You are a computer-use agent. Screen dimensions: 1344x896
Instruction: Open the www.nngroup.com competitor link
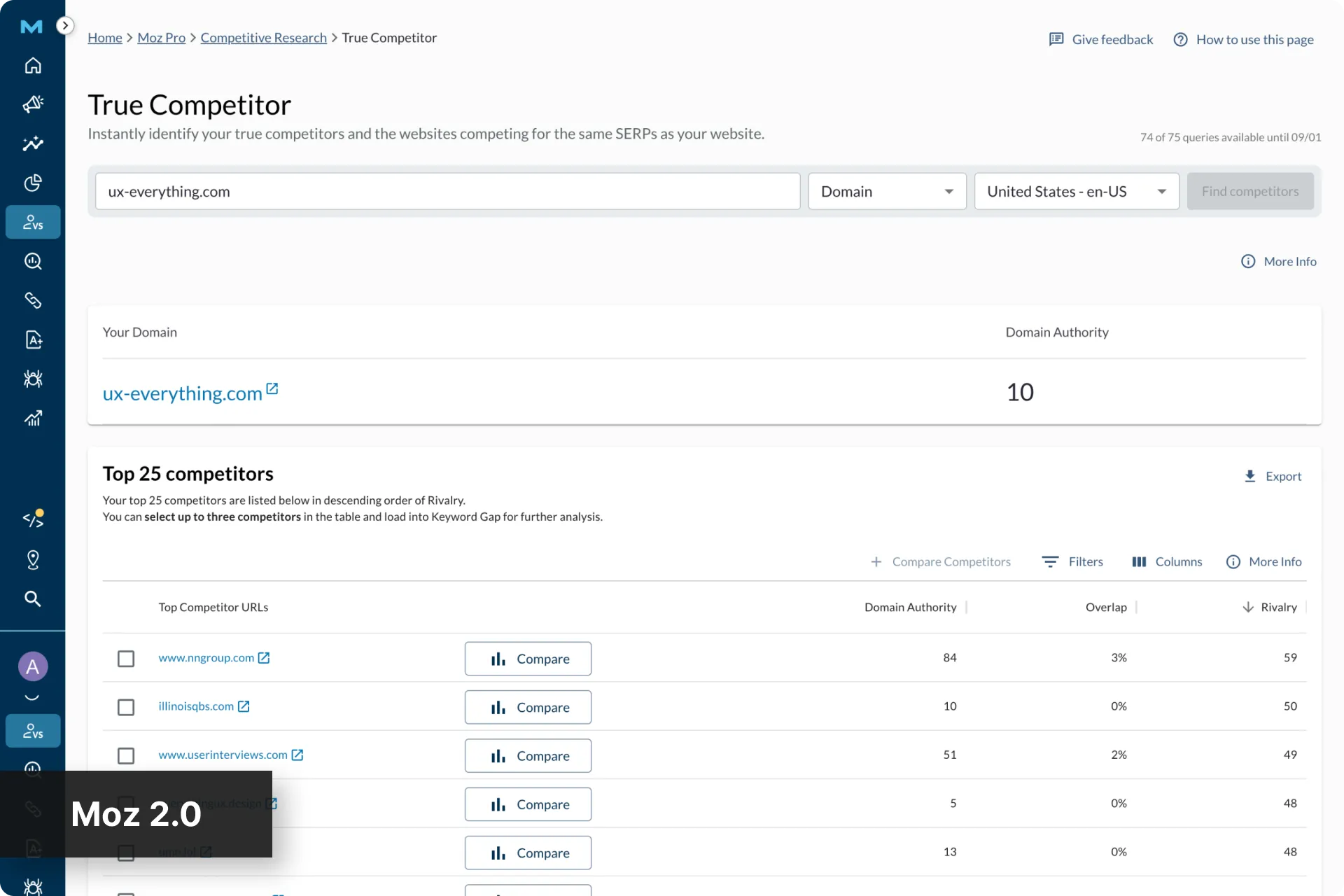206,657
